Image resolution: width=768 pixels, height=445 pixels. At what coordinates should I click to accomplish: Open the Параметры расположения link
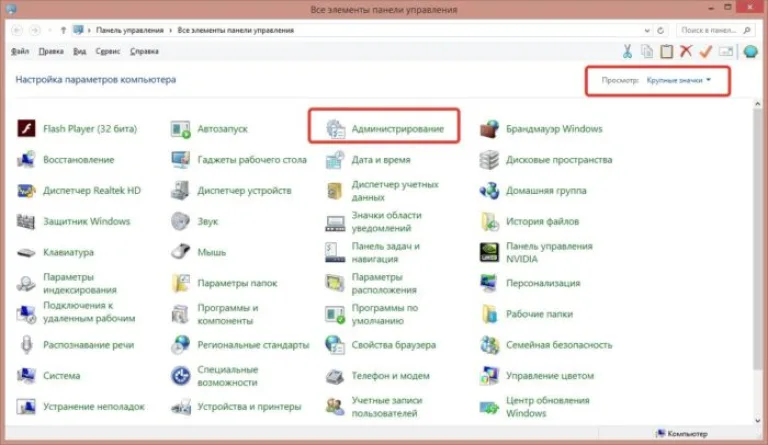point(384,283)
